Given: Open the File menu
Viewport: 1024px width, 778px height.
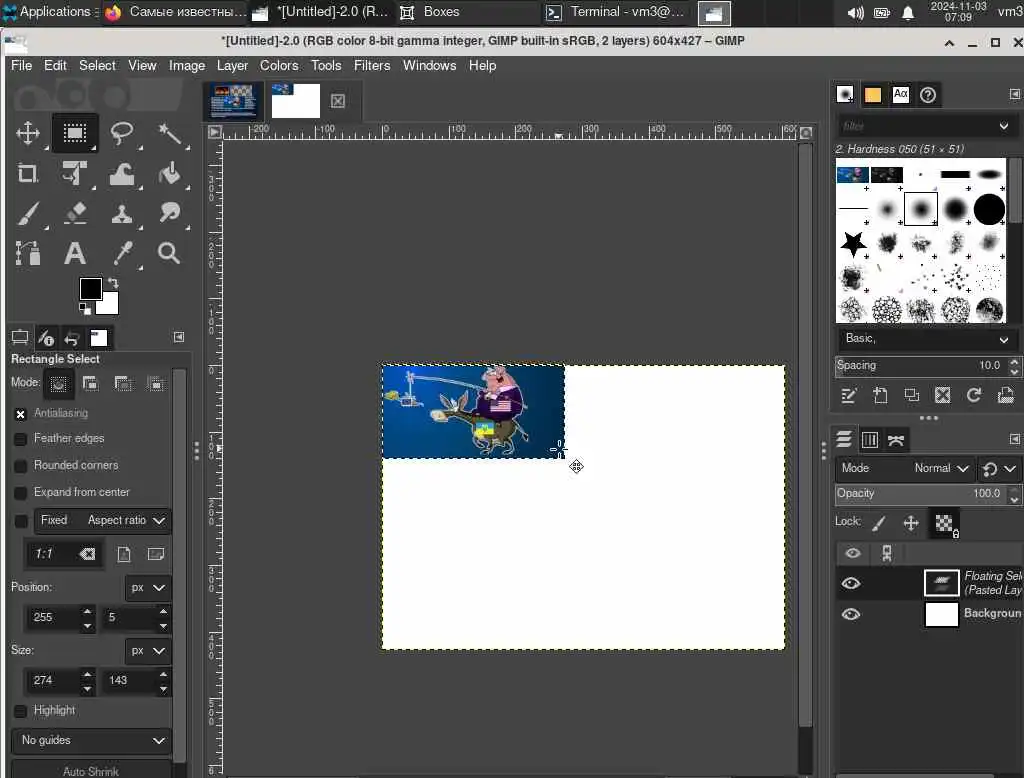Looking at the screenshot, I should point(21,65).
